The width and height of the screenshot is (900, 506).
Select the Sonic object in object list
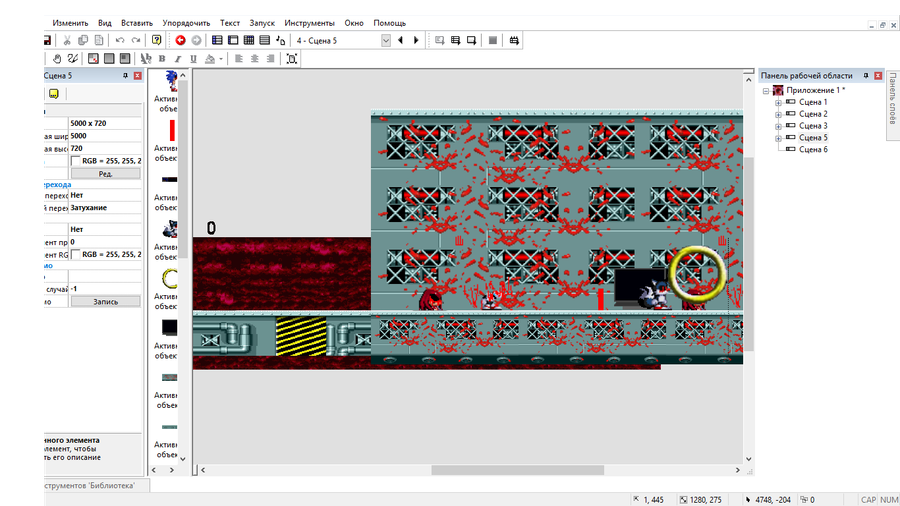click(x=171, y=81)
